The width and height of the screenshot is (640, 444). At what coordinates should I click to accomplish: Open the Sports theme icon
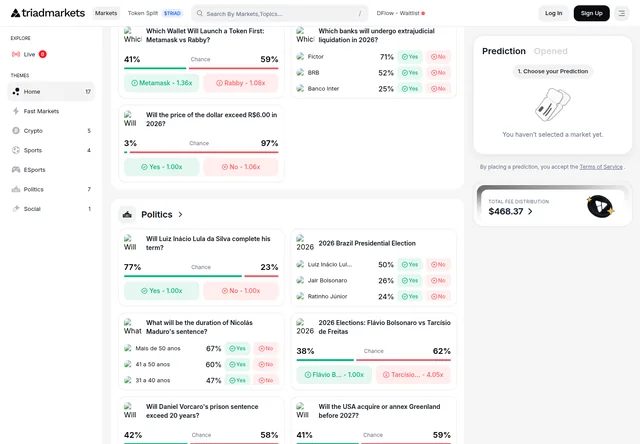coord(16,150)
